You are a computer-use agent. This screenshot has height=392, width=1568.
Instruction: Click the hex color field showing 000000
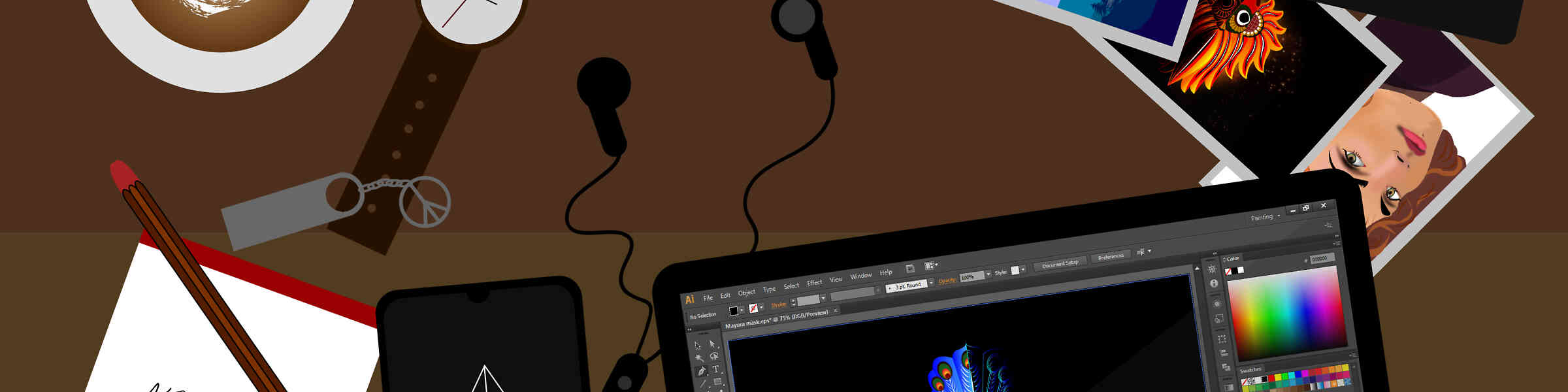(x=1322, y=259)
